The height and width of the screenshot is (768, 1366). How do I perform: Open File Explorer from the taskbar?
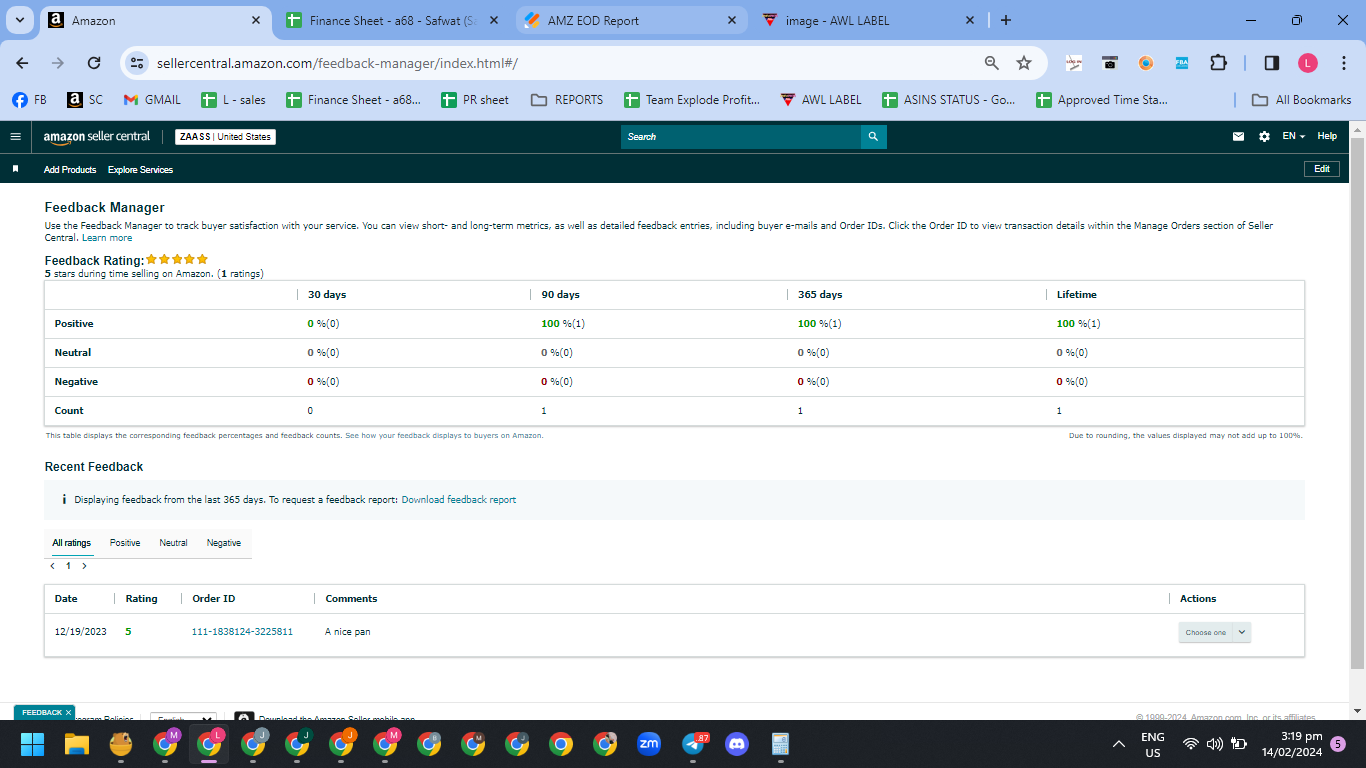click(77, 743)
